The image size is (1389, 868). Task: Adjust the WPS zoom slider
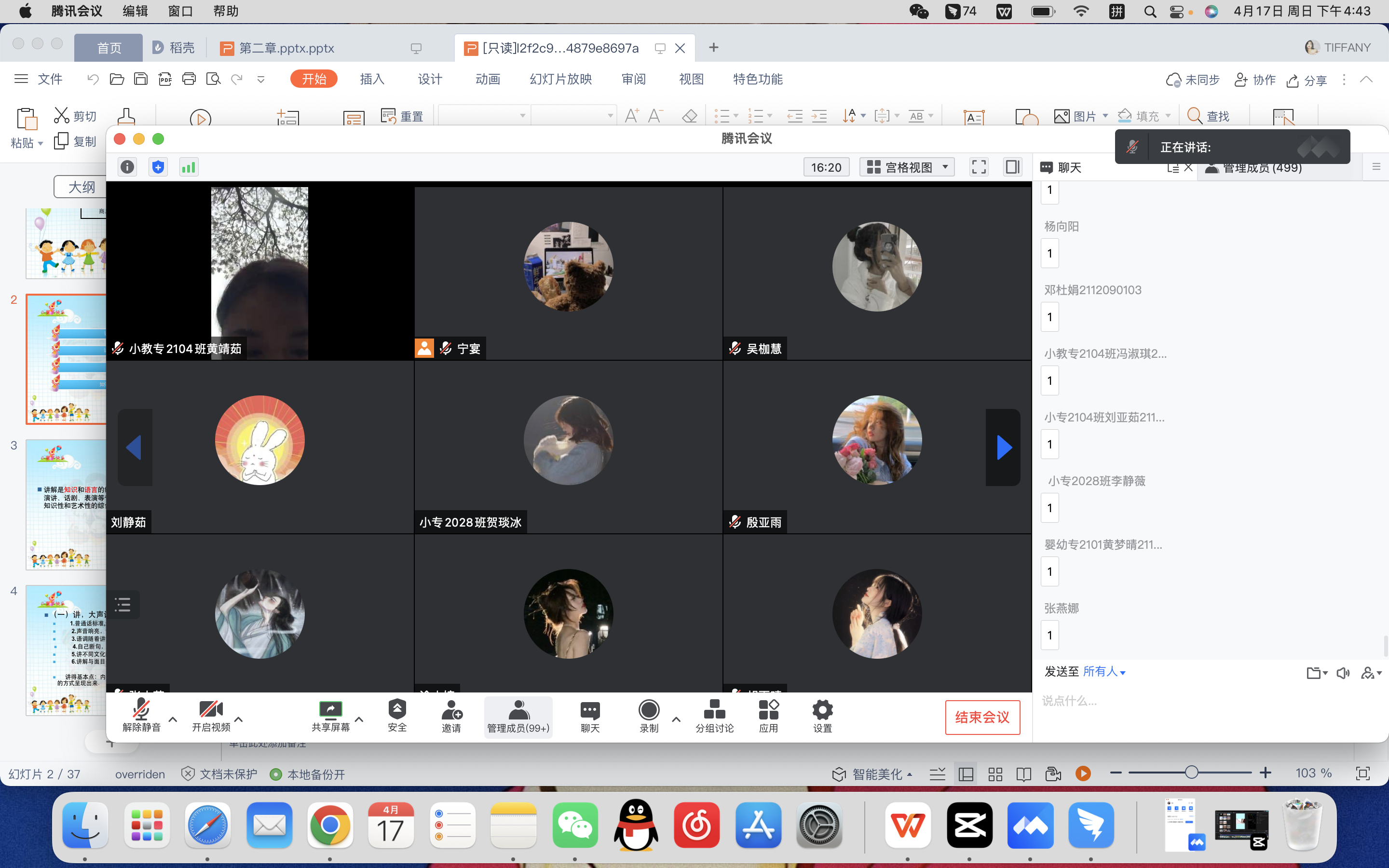1191,773
